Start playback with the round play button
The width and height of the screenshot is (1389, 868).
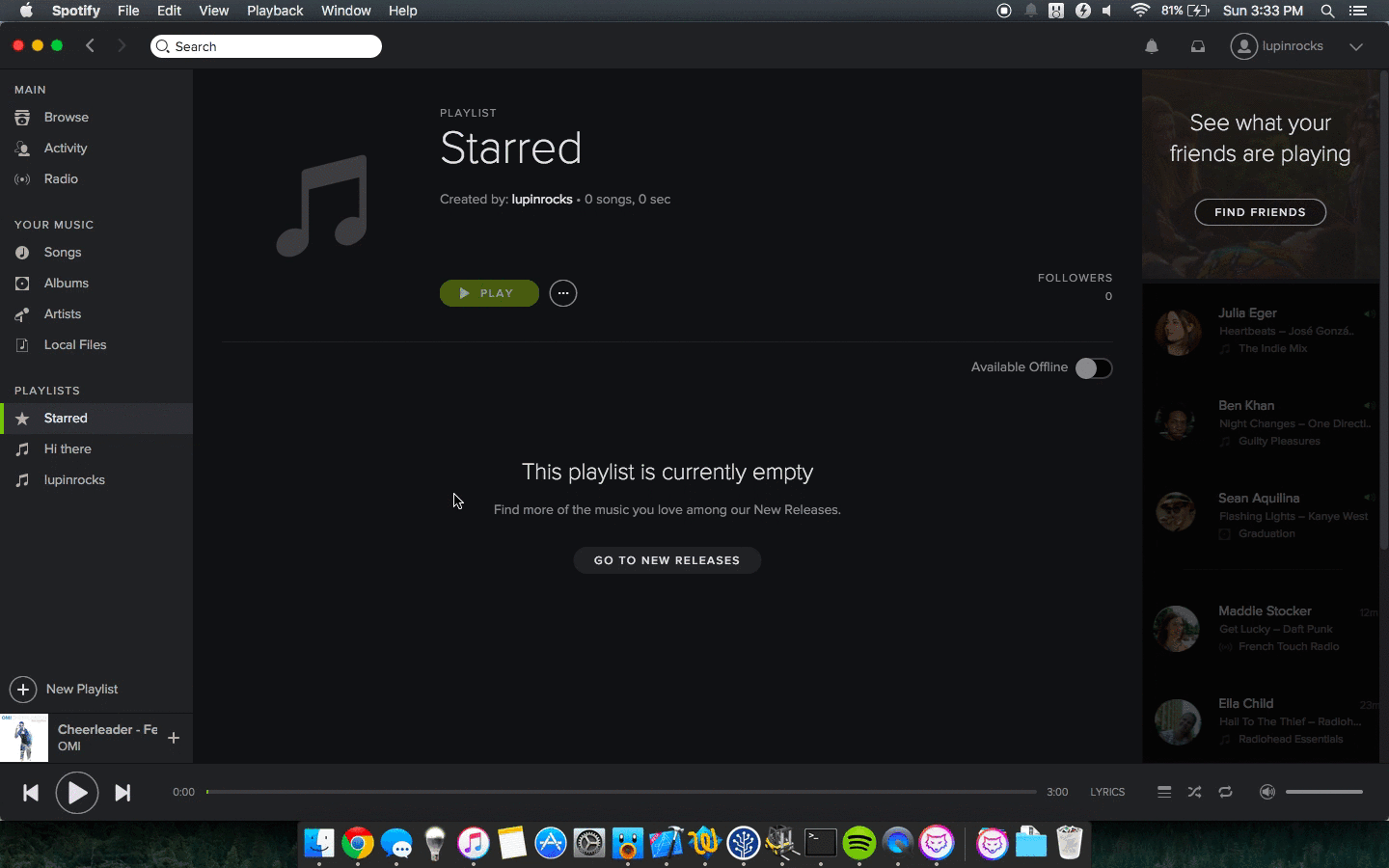tap(77, 793)
